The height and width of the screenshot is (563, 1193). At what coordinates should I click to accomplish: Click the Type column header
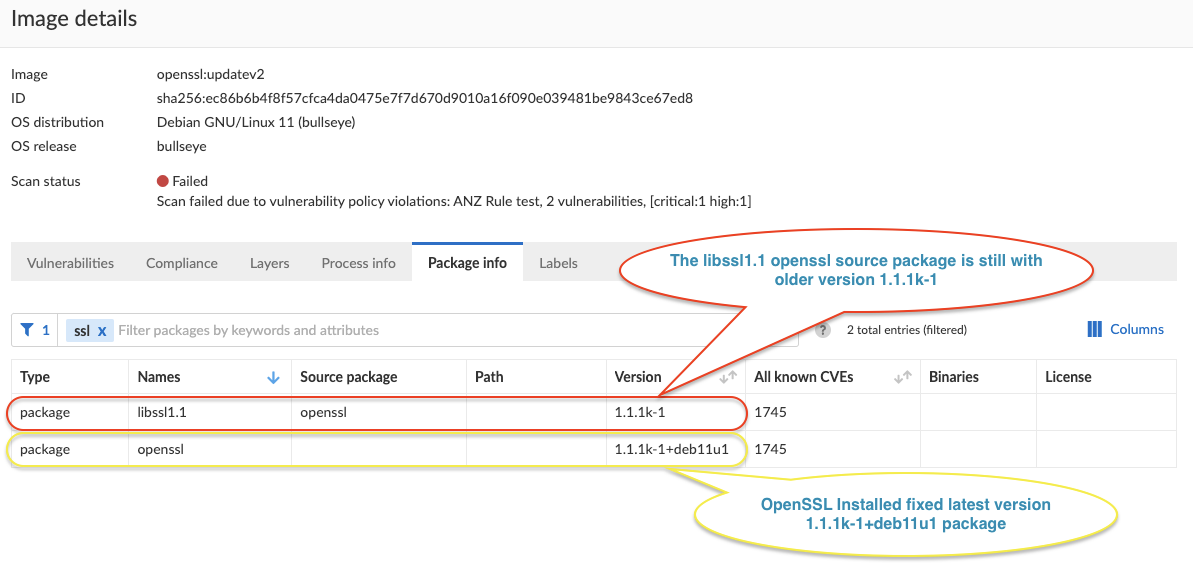[x=35, y=377]
